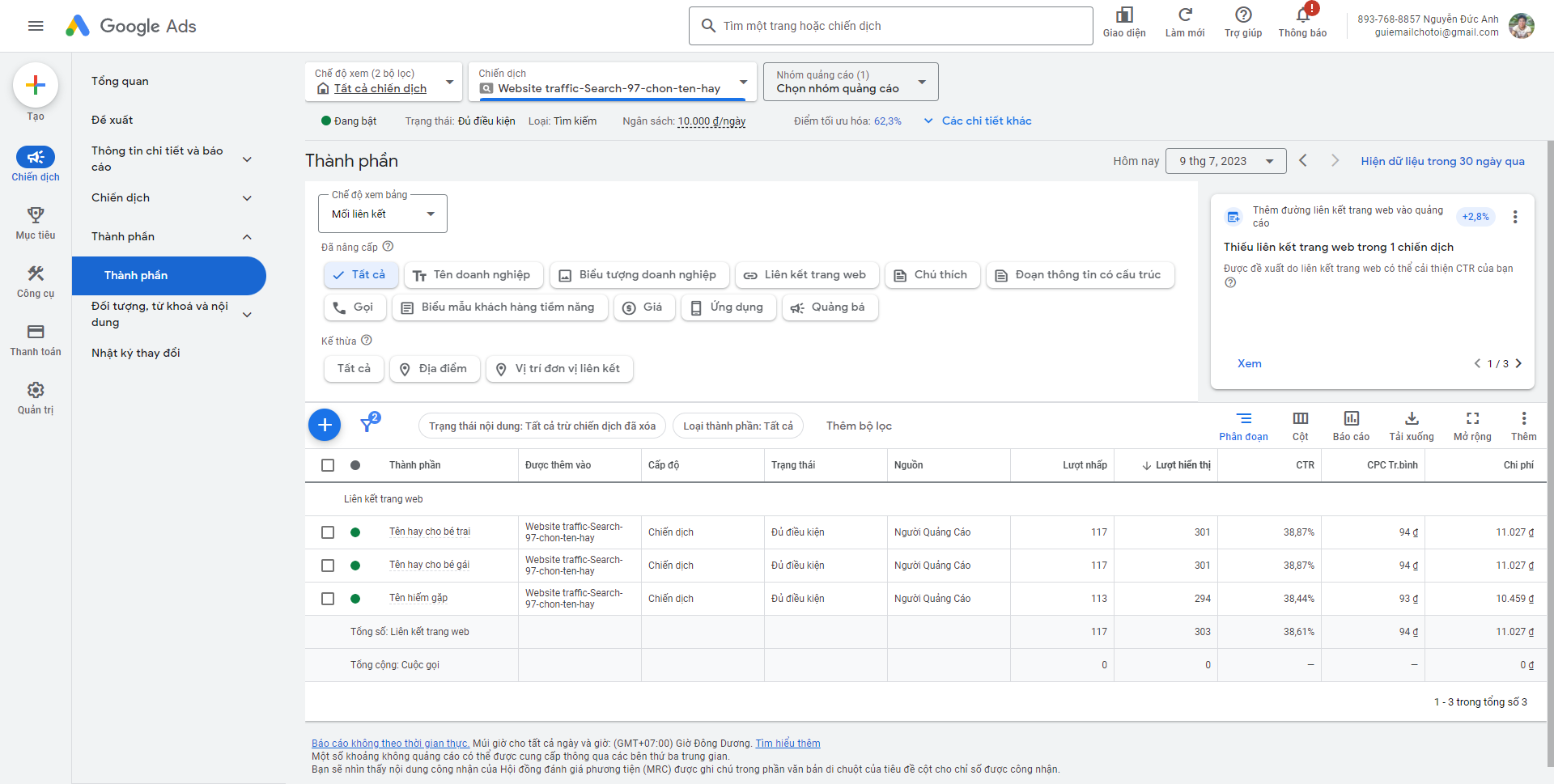The height and width of the screenshot is (784, 1554).
Task: Click the Segment (Phân đoạn) icon
Action: click(1243, 419)
